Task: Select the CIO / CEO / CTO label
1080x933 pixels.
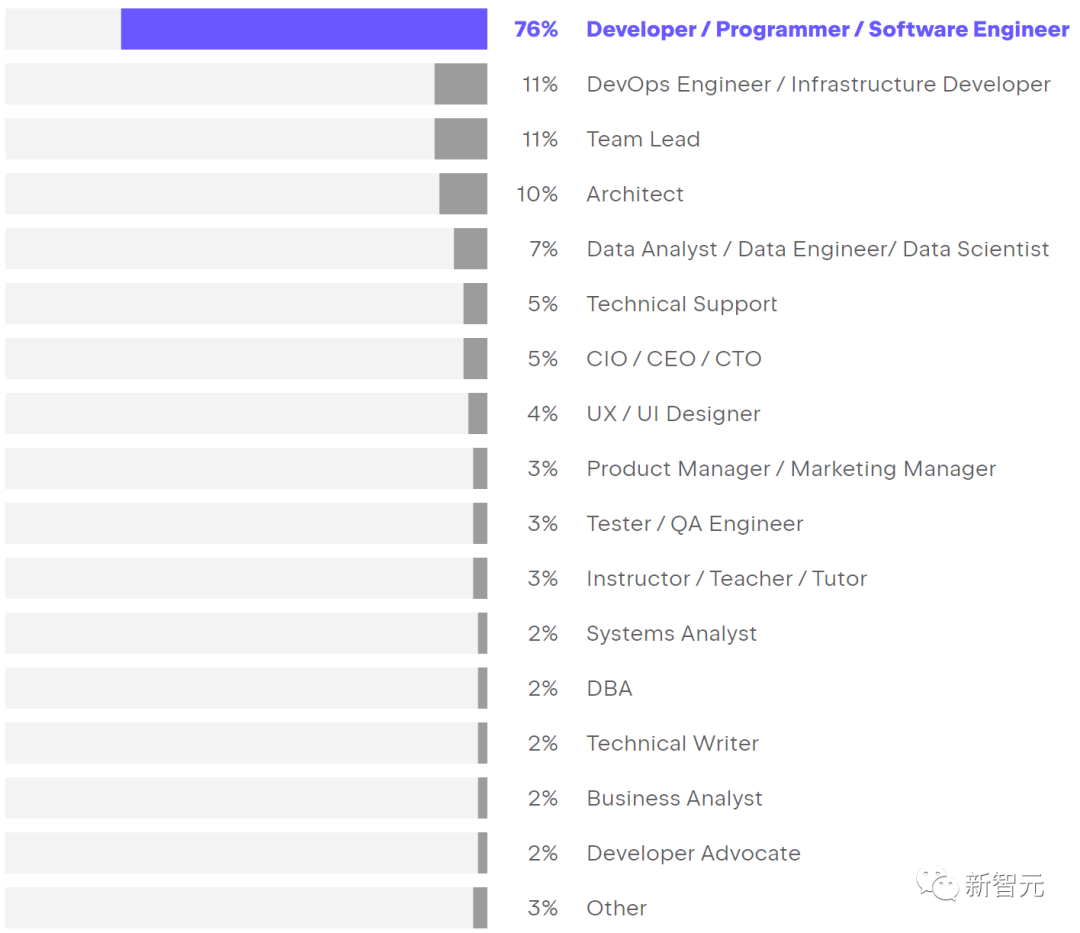Action: [x=673, y=359]
